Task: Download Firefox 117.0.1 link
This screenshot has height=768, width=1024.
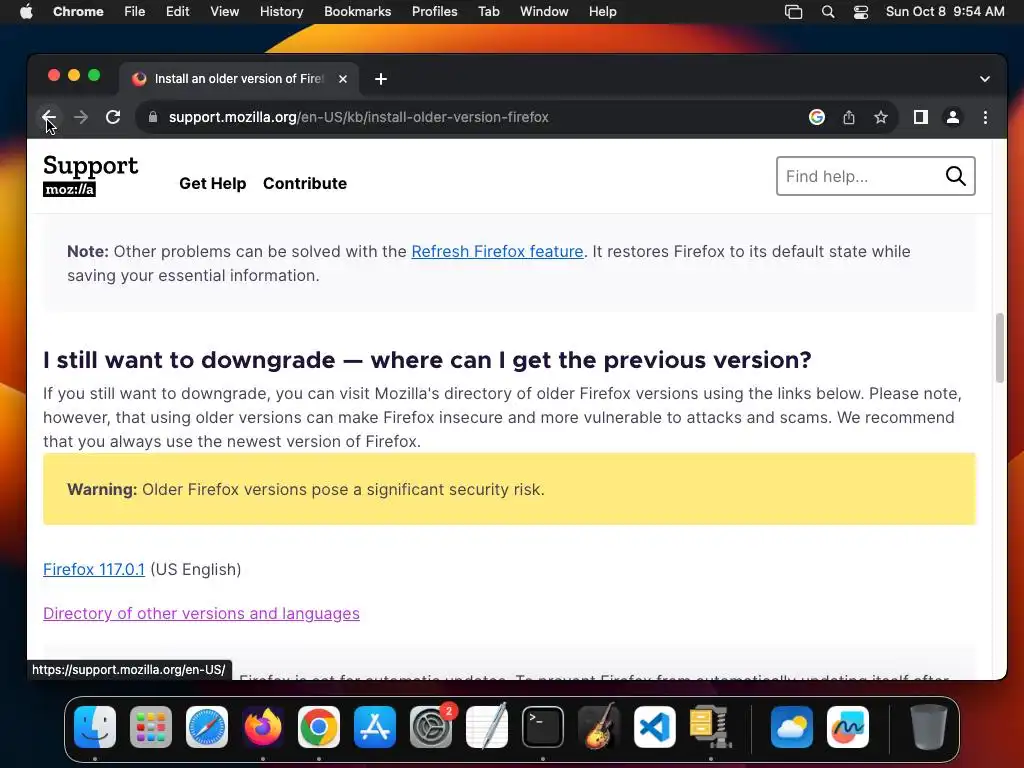Action: tap(94, 569)
